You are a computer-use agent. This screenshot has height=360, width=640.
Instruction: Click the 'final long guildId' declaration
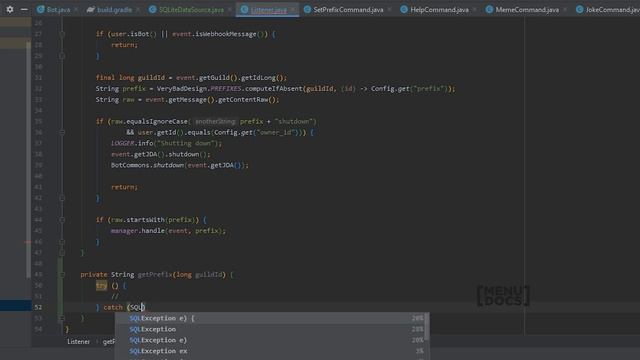130,78
